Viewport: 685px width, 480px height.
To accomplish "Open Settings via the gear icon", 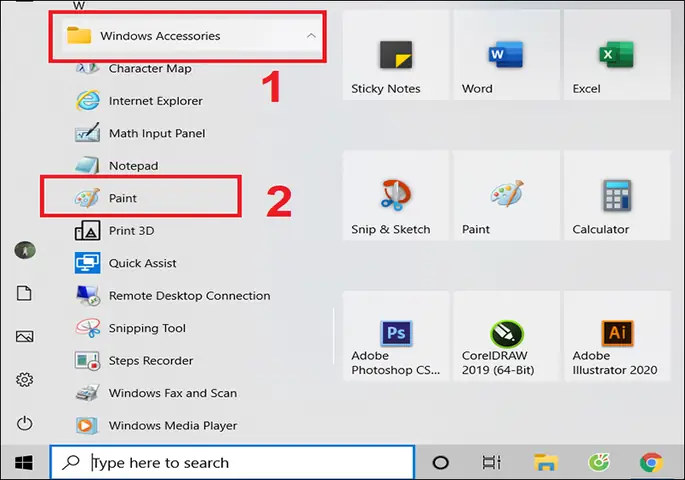I will click(25, 380).
